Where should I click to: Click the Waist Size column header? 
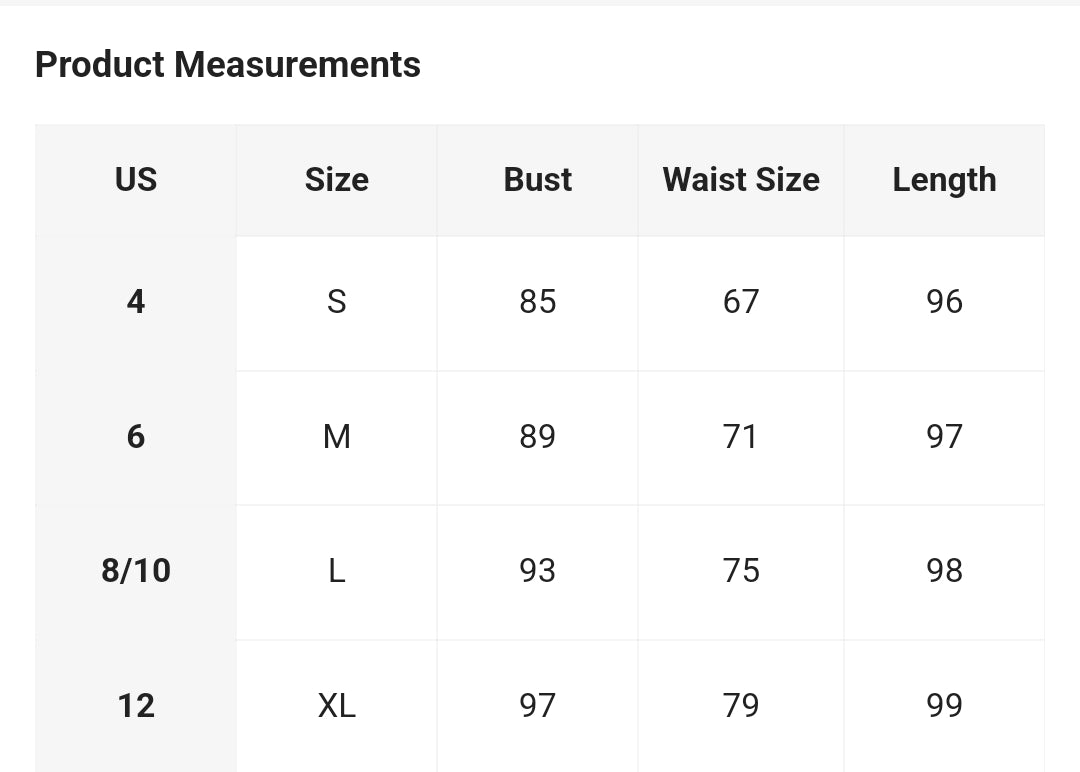[741, 180]
